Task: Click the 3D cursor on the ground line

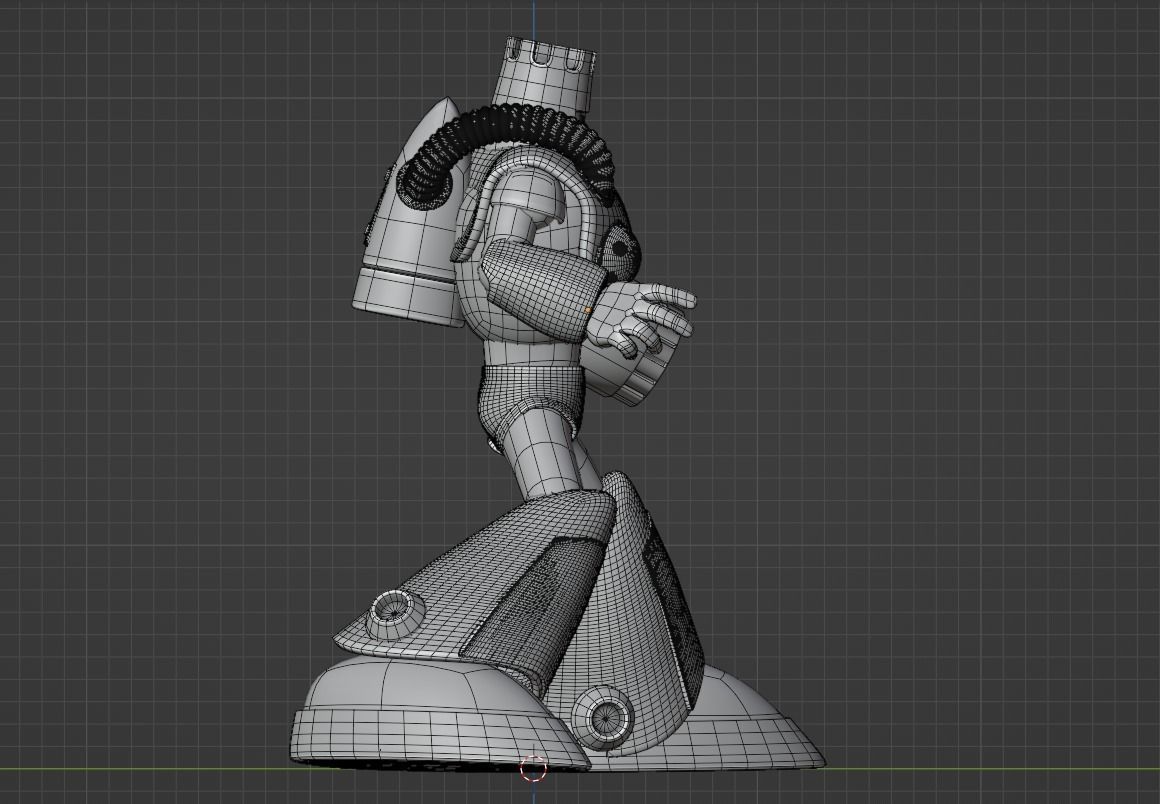Action: coord(533,769)
